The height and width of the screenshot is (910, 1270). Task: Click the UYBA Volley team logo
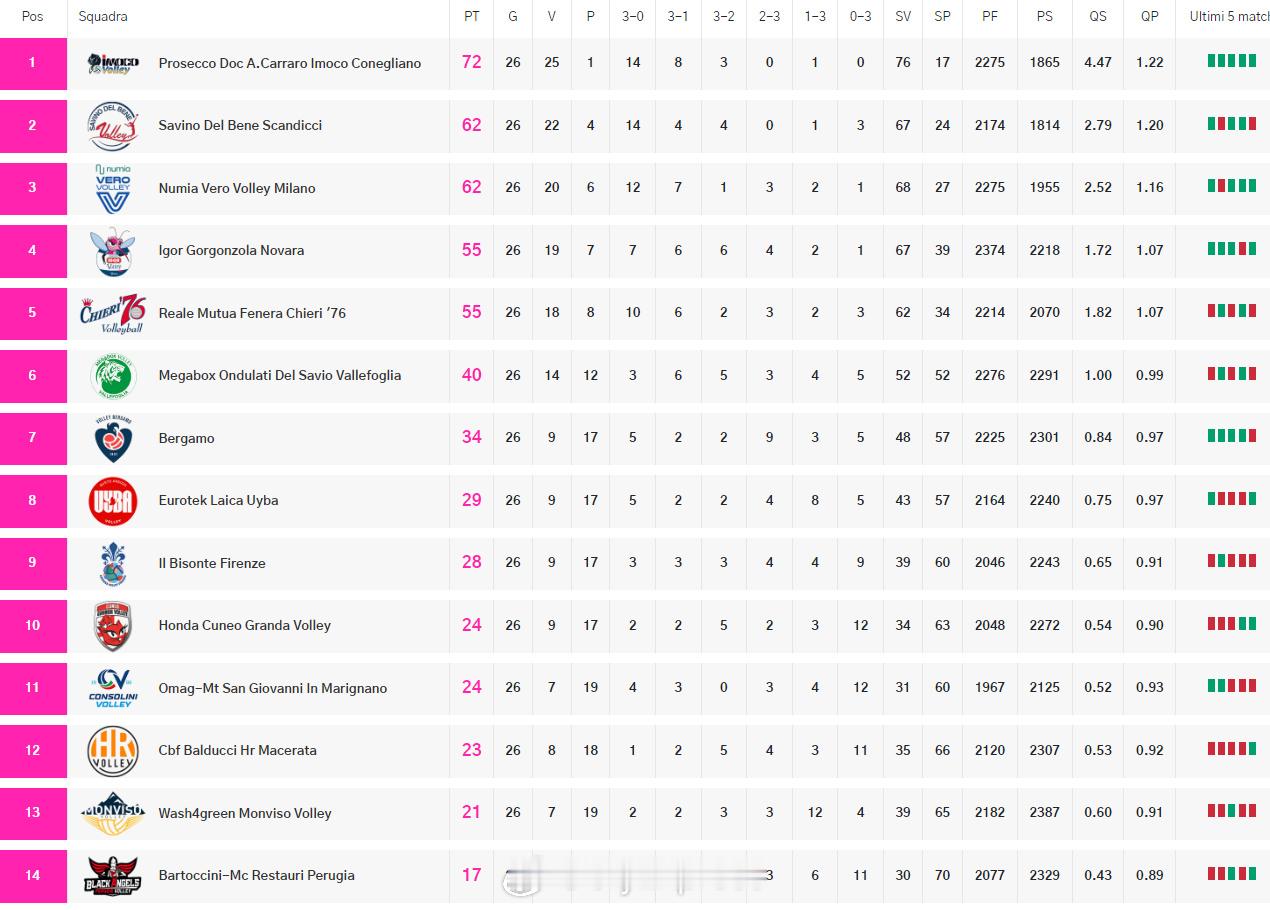[x=113, y=500]
